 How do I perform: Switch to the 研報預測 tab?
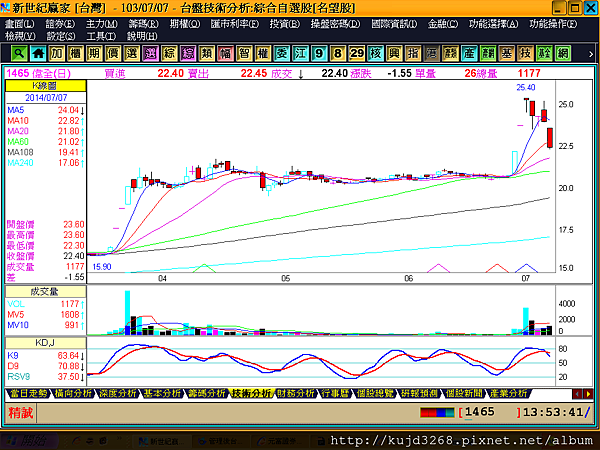click(419, 393)
